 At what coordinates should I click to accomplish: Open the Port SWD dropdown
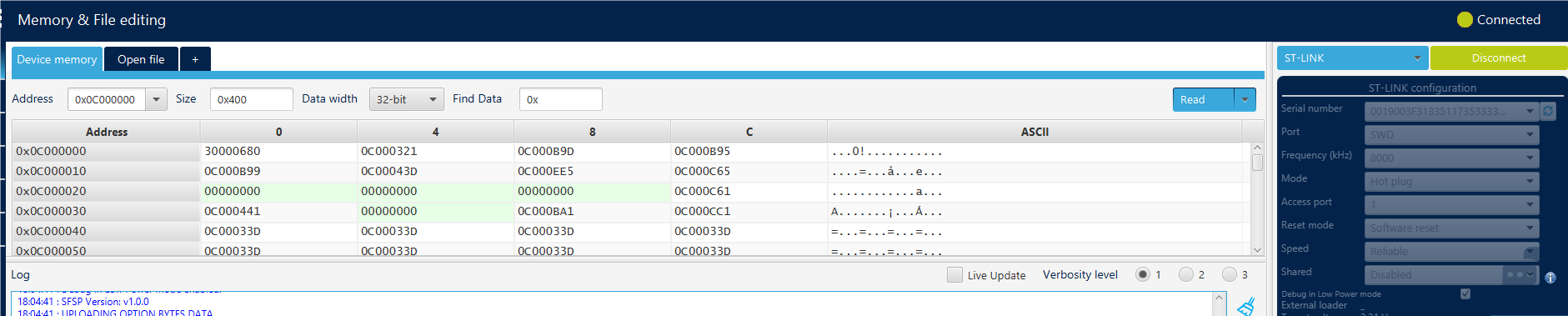pyautogui.click(x=1451, y=134)
